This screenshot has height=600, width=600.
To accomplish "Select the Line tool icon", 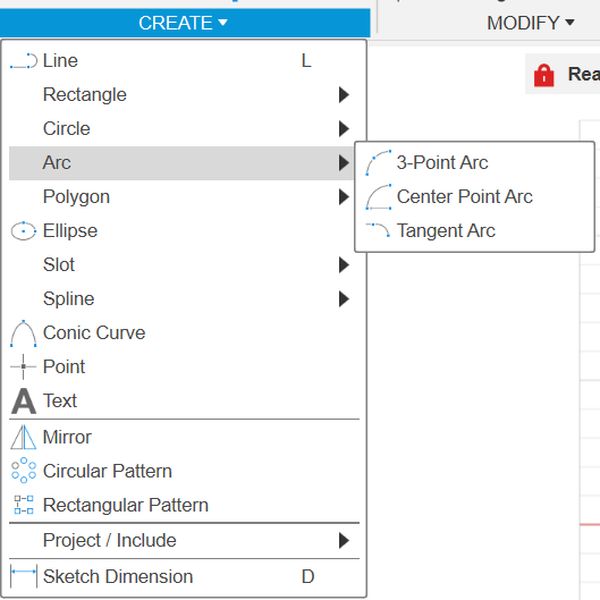I will tap(23, 61).
